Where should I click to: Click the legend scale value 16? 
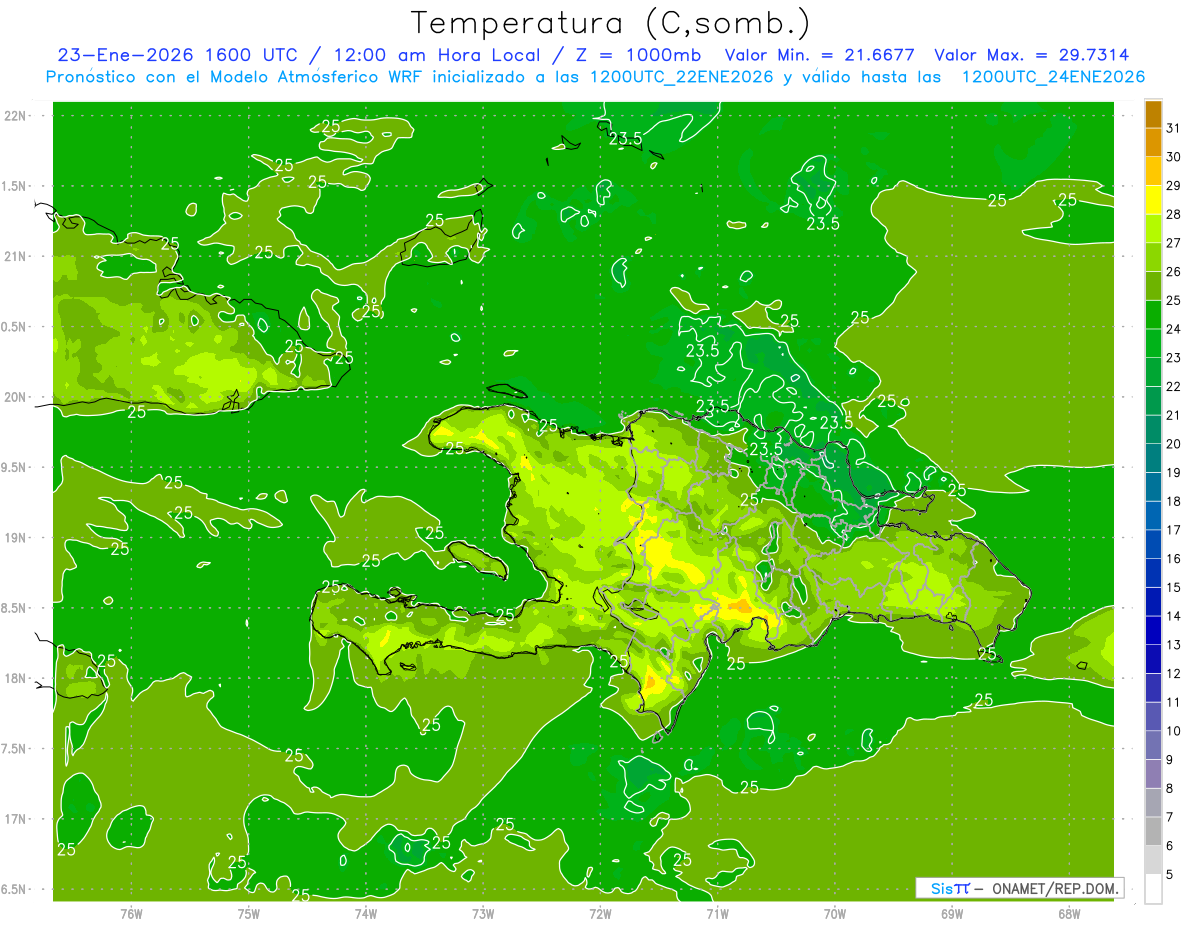tap(1173, 559)
